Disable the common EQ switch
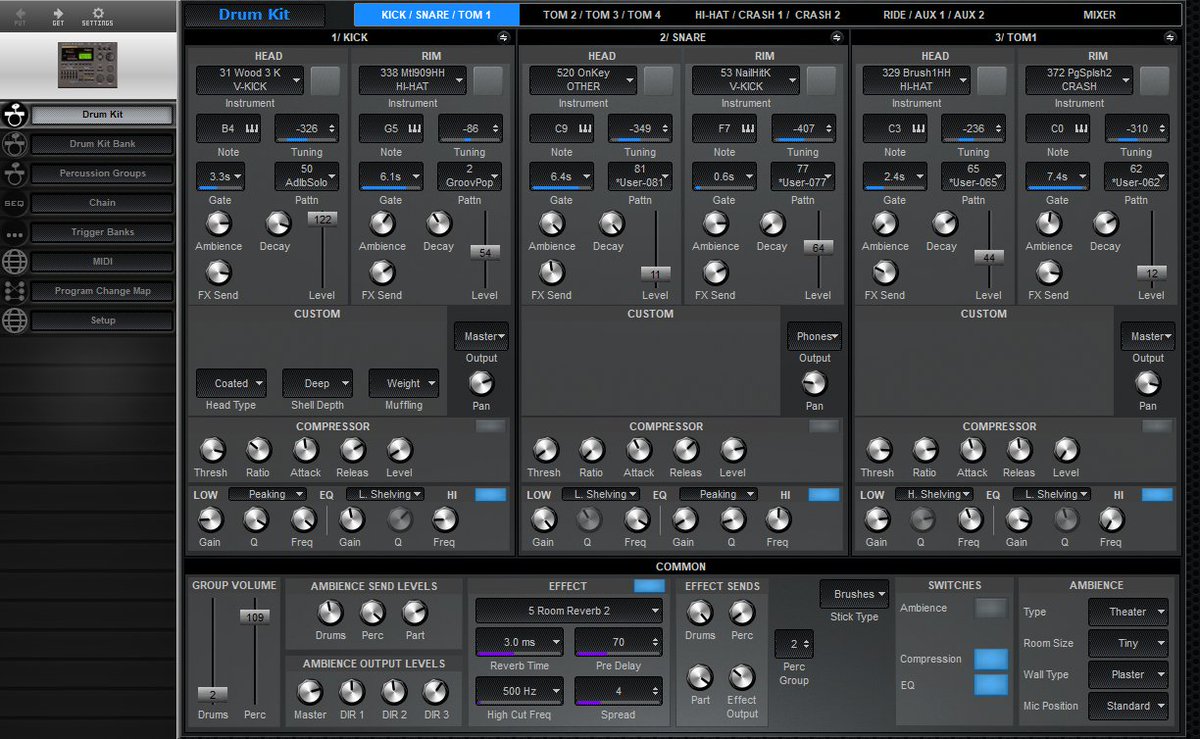 991,685
